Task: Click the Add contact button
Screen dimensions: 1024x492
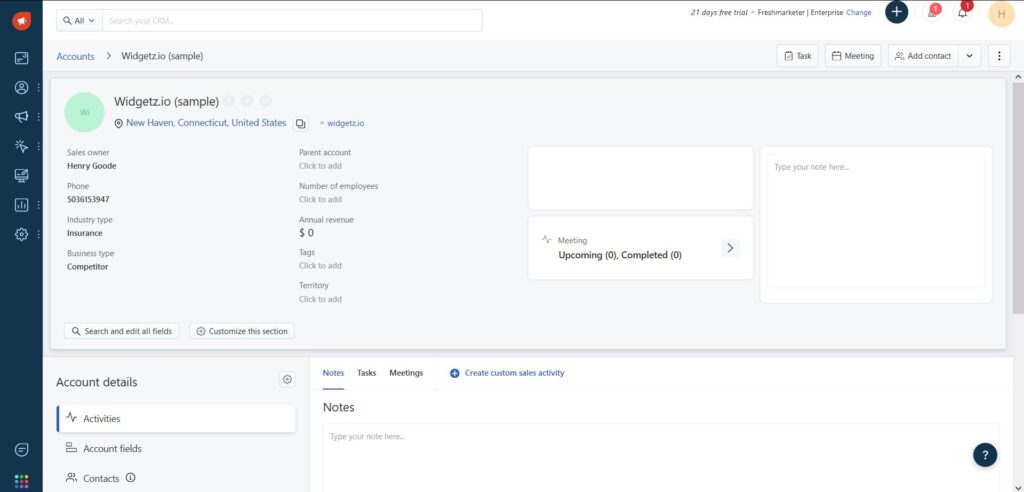Action: click(923, 56)
